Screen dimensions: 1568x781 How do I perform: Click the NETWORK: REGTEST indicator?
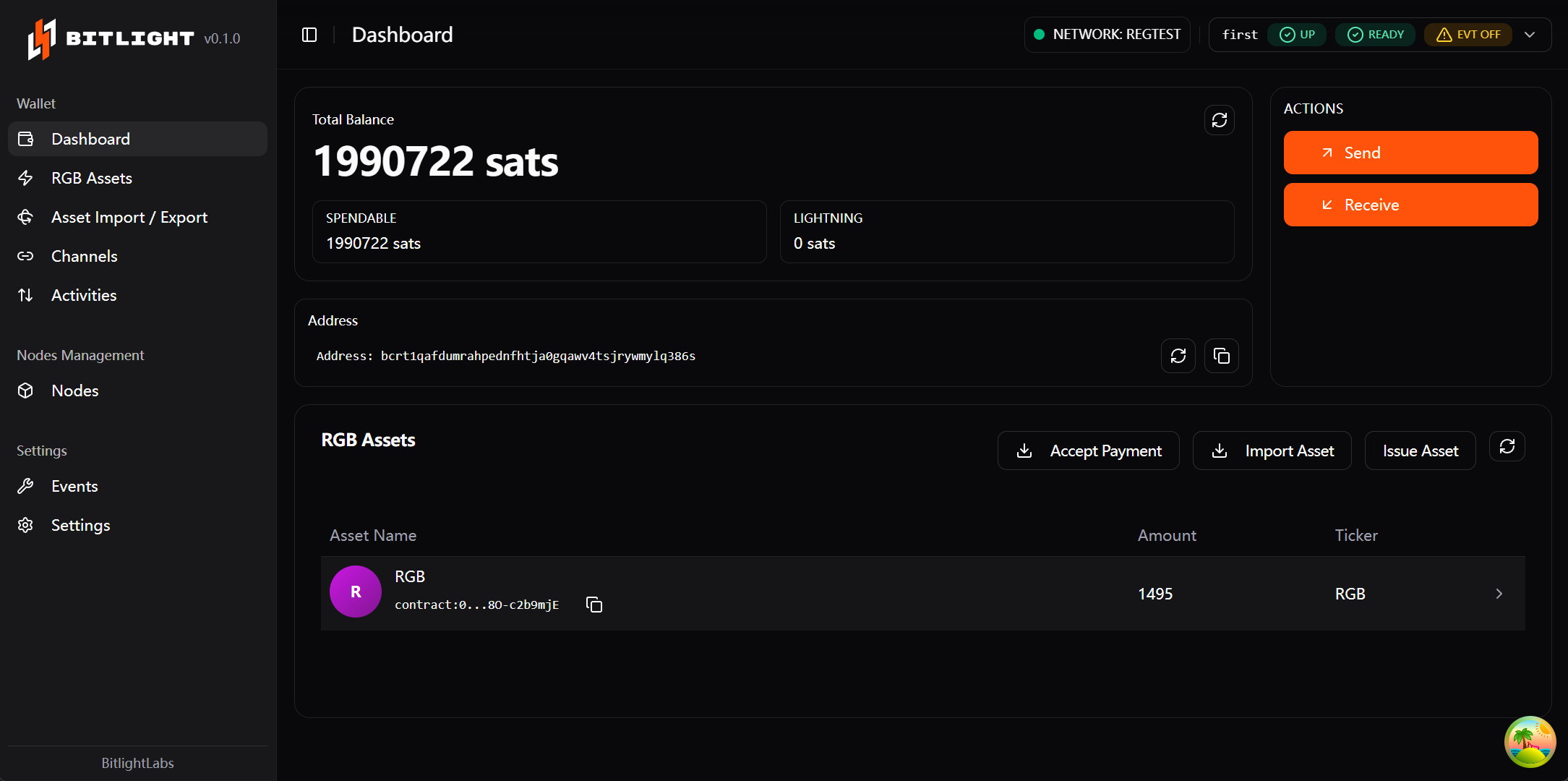[x=1108, y=35]
